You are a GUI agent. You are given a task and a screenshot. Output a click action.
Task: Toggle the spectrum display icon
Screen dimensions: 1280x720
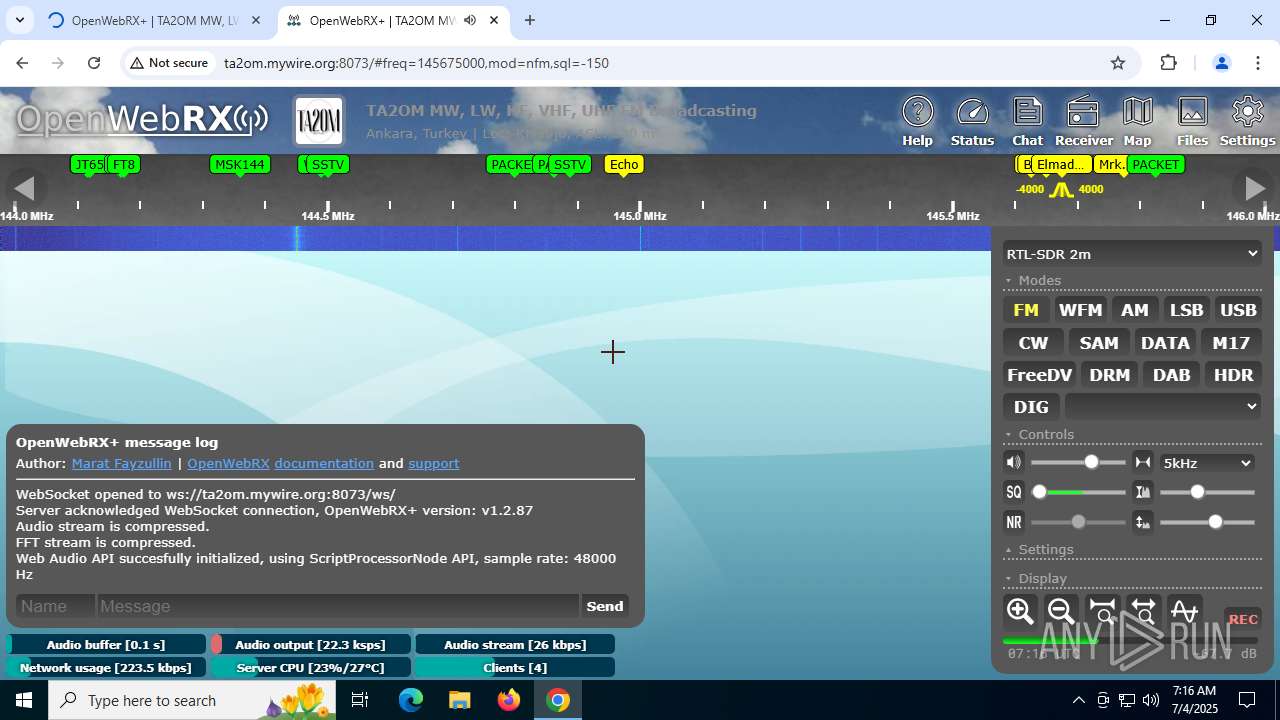click(x=1184, y=611)
